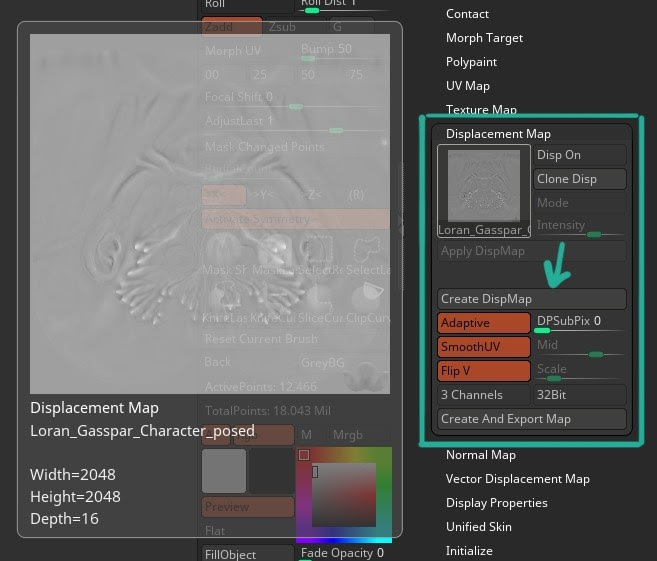
Task: Click Create And Export Map
Action: pos(532,419)
